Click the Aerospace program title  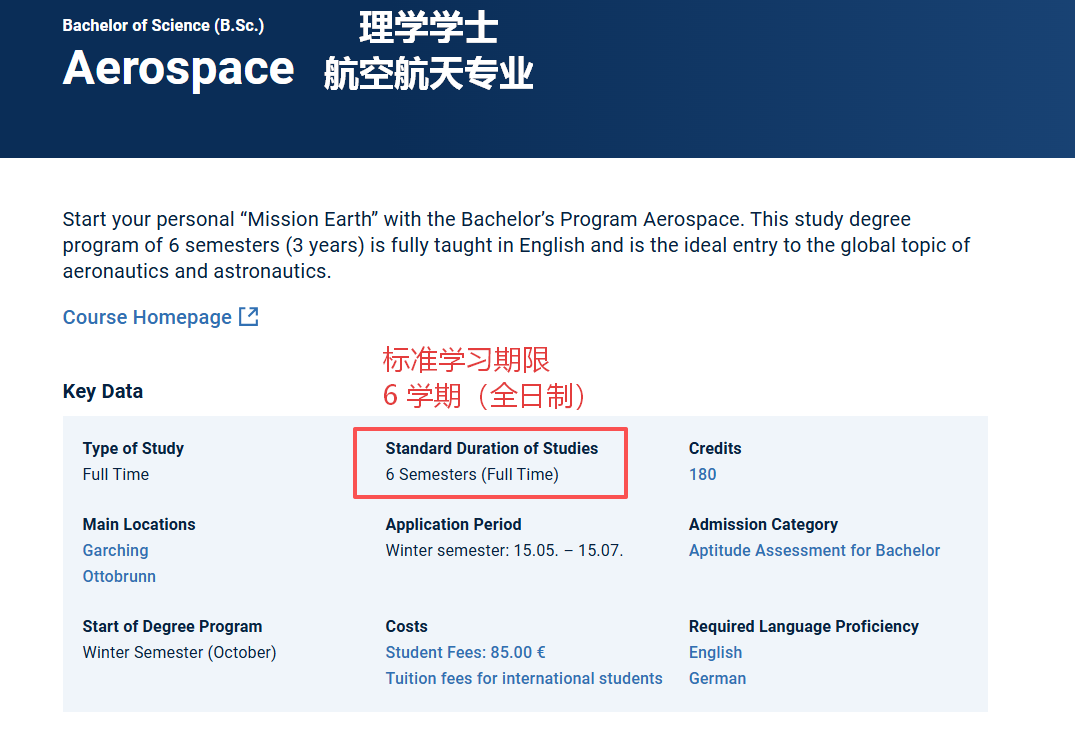[178, 68]
